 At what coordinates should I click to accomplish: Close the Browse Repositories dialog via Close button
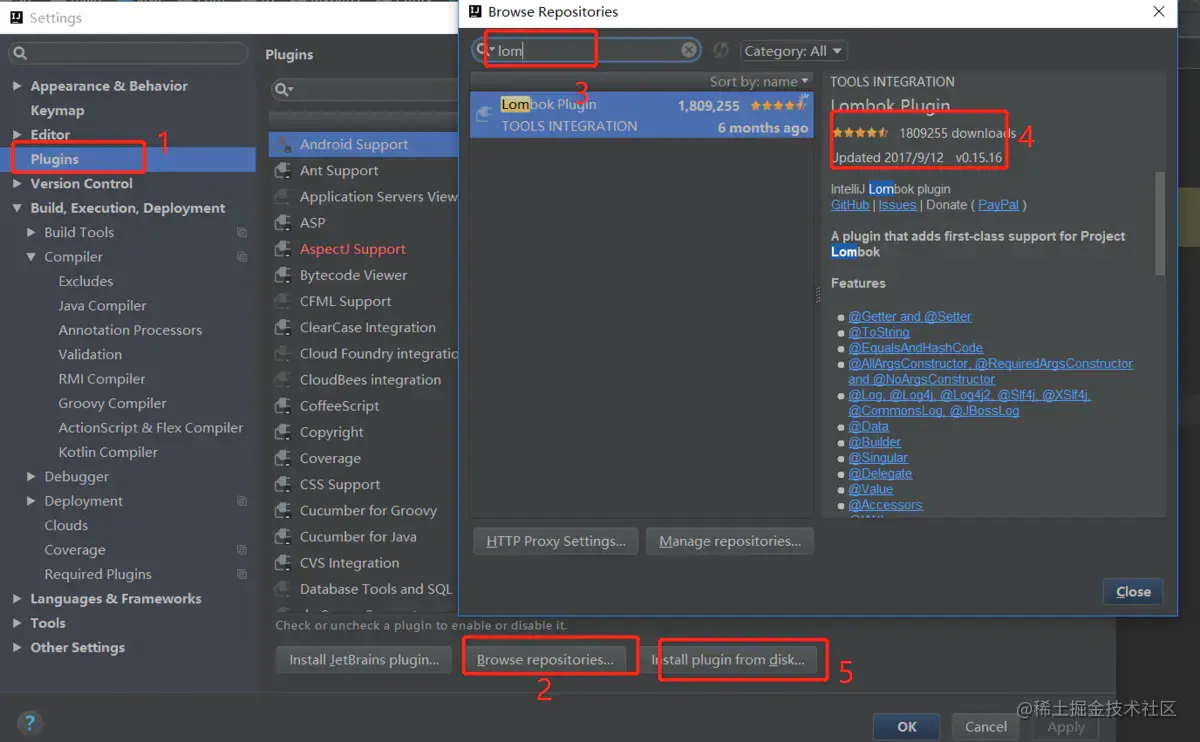[1133, 591]
